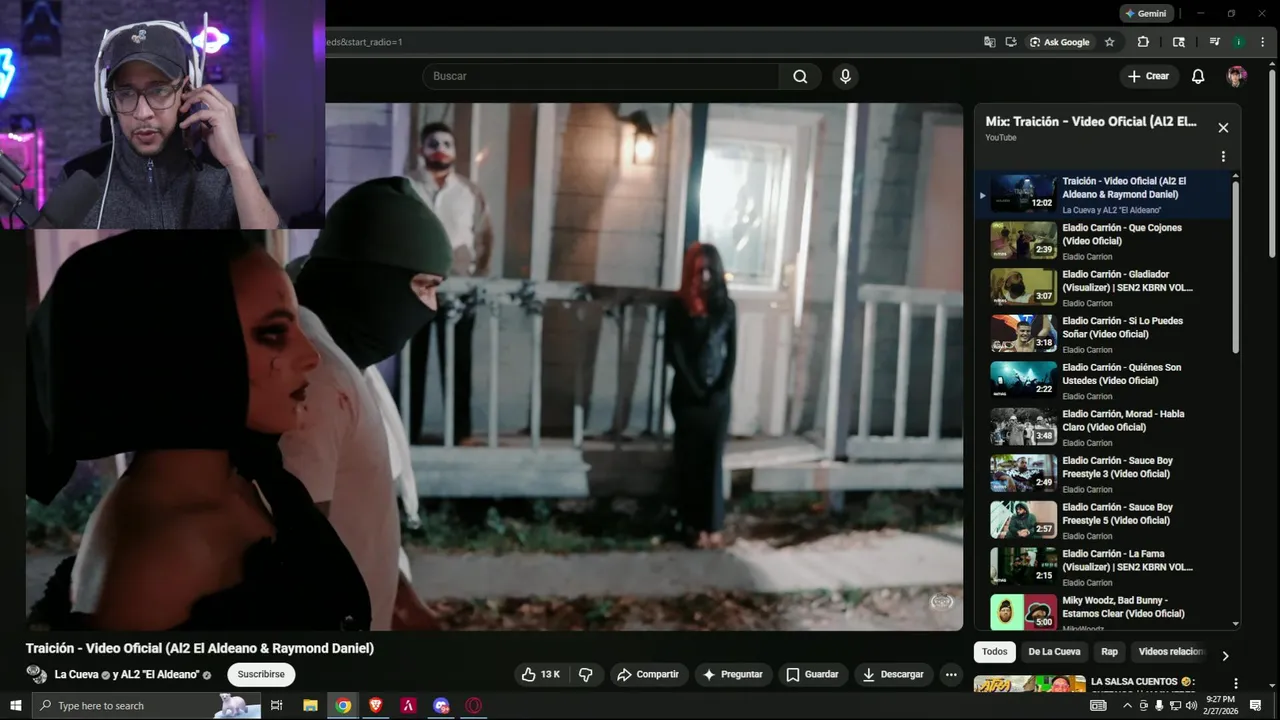The width and height of the screenshot is (1280, 720).
Task: Open the tab search icon in toolbar
Action: coord(1179,42)
